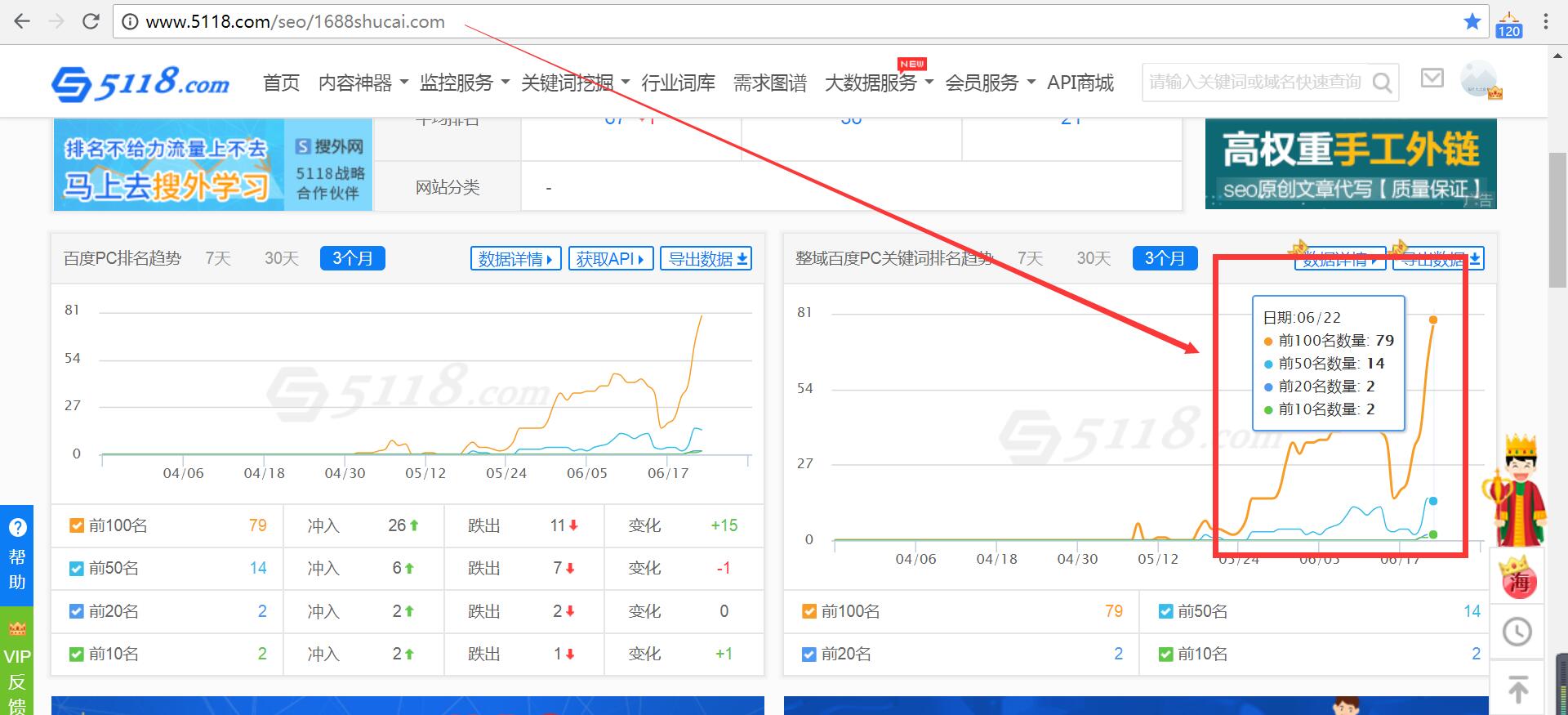Toggle 前20名 checkbox in left table
This screenshot has height=715, width=1568.
(x=77, y=611)
